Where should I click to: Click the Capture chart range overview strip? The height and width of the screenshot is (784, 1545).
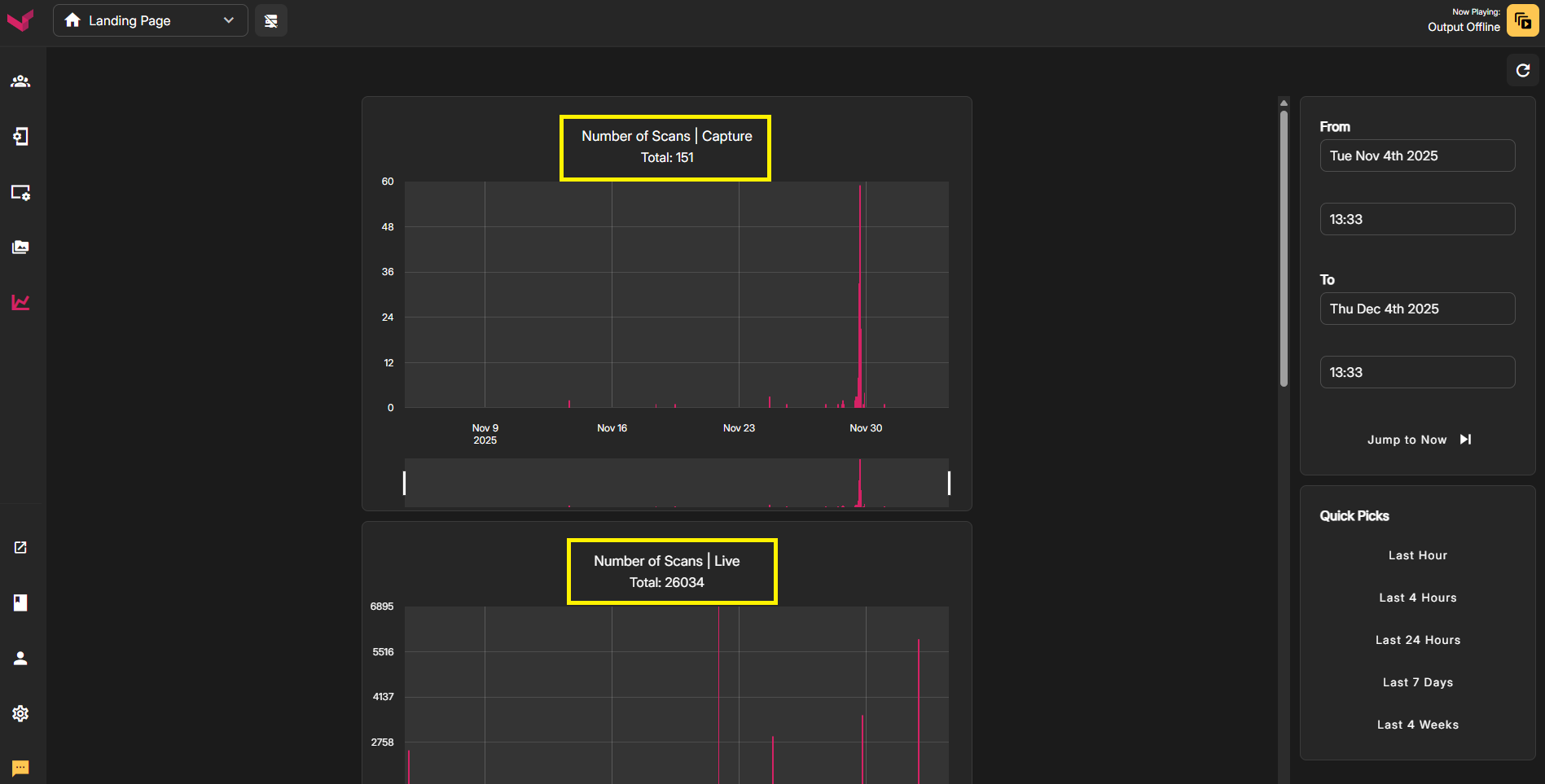pyautogui.click(x=677, y=483)
